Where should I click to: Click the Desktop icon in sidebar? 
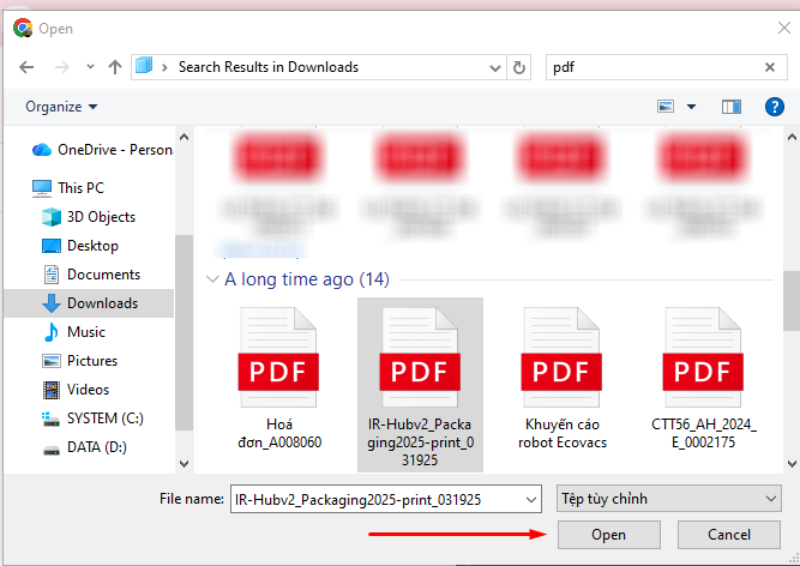(x=51, y=246)
